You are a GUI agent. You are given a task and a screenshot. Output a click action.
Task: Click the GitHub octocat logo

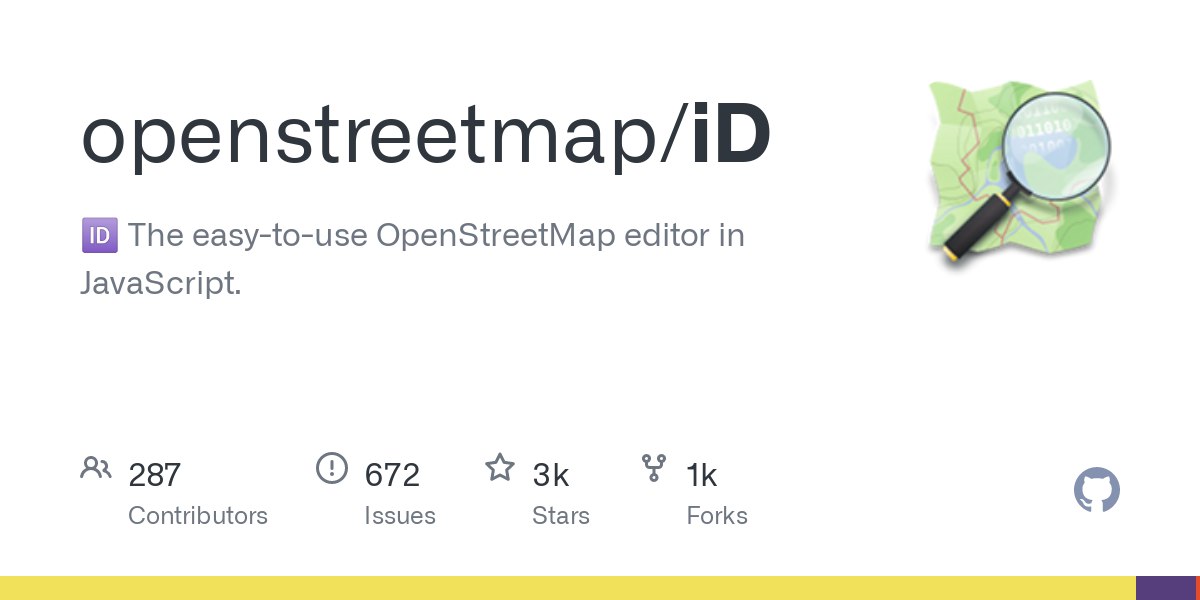click(x=1097, y=491)
